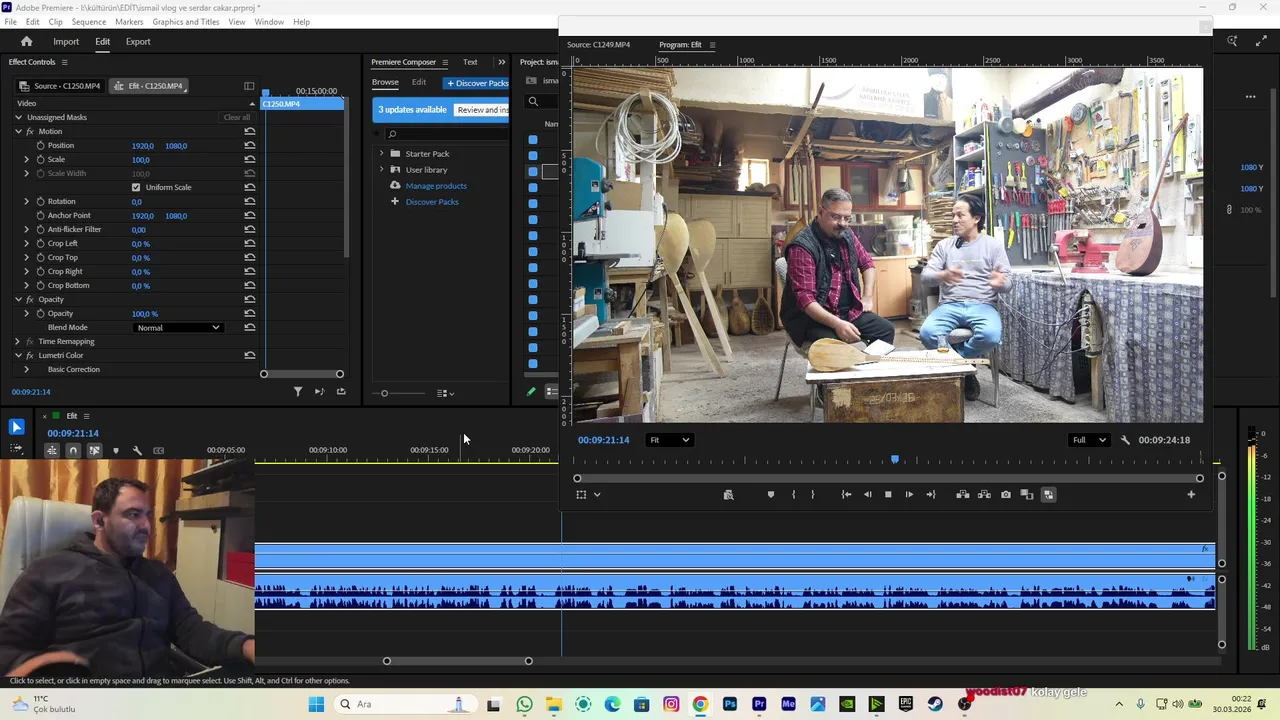The image size is (1280, 720).
Task: Open the Sequence menu
Action: [x=88, y=21]
